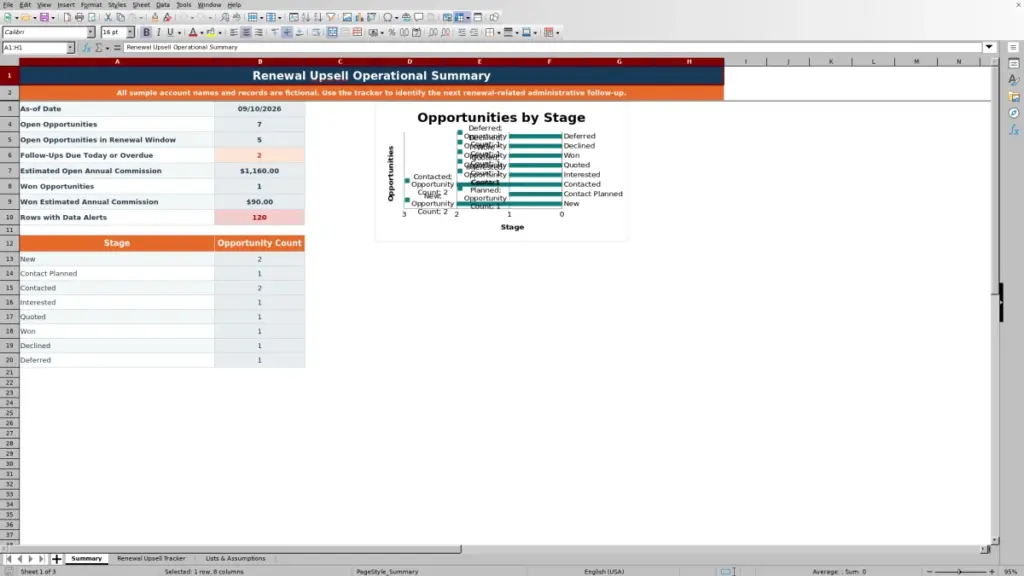Toggle Center Horizontally alignment

click(x=246, y=32)
